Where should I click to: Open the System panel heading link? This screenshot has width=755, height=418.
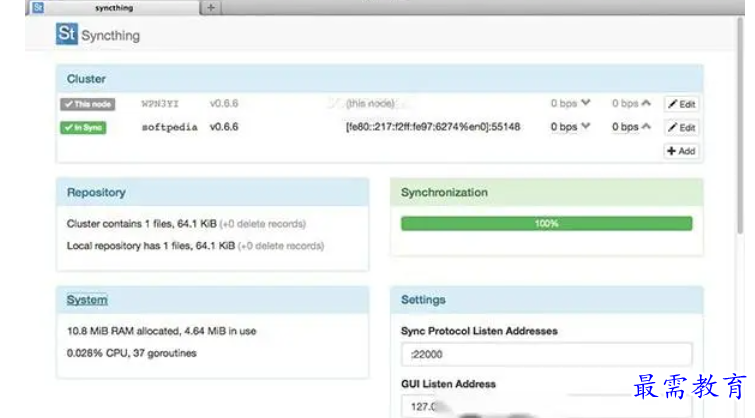(x=87, y=300)
